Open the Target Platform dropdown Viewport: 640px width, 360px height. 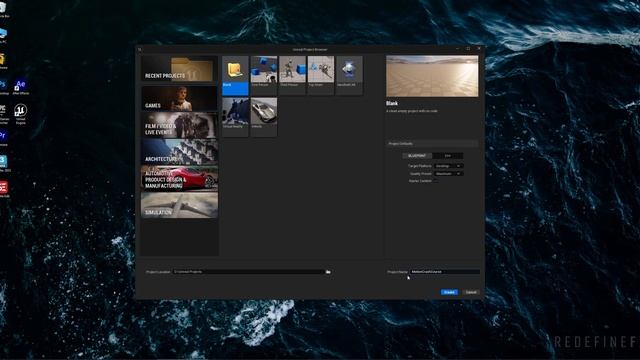click(448, 166)
